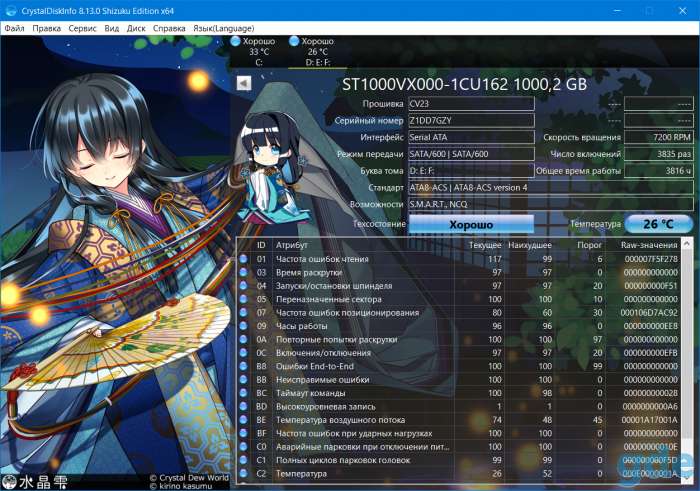Select the Частота ошибок позиционирования row
Image resolution: width=700 pixels, height=491 pixels.
459,312
